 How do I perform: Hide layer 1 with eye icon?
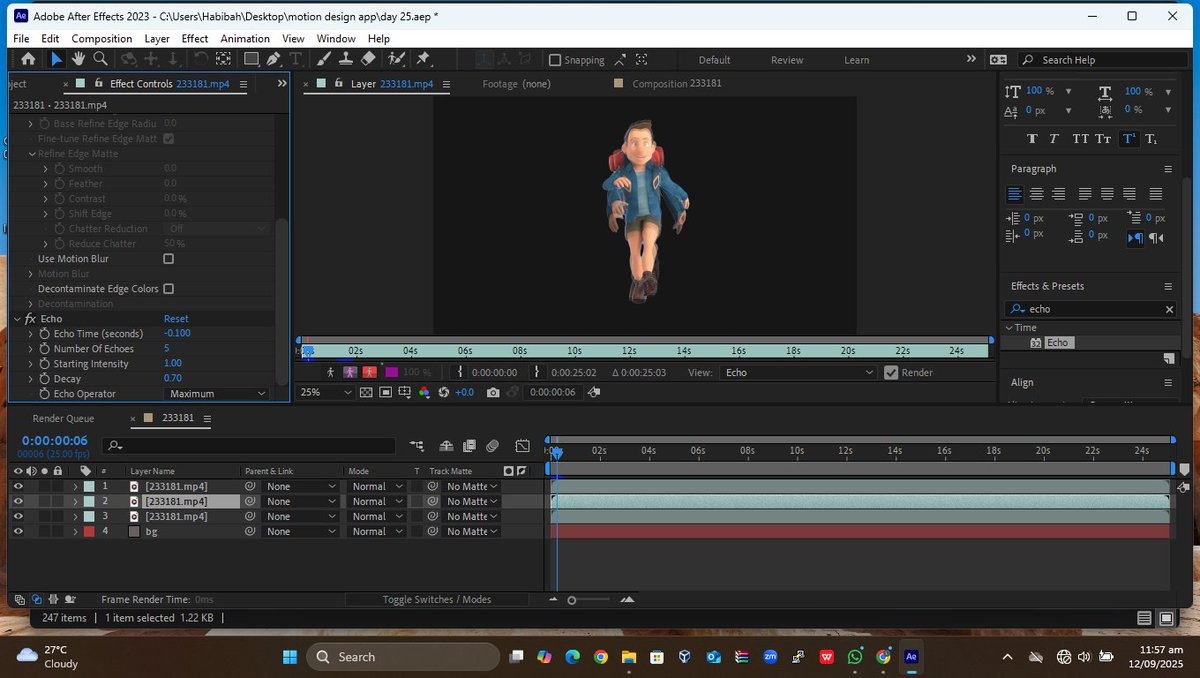click(x=18, y=486)
